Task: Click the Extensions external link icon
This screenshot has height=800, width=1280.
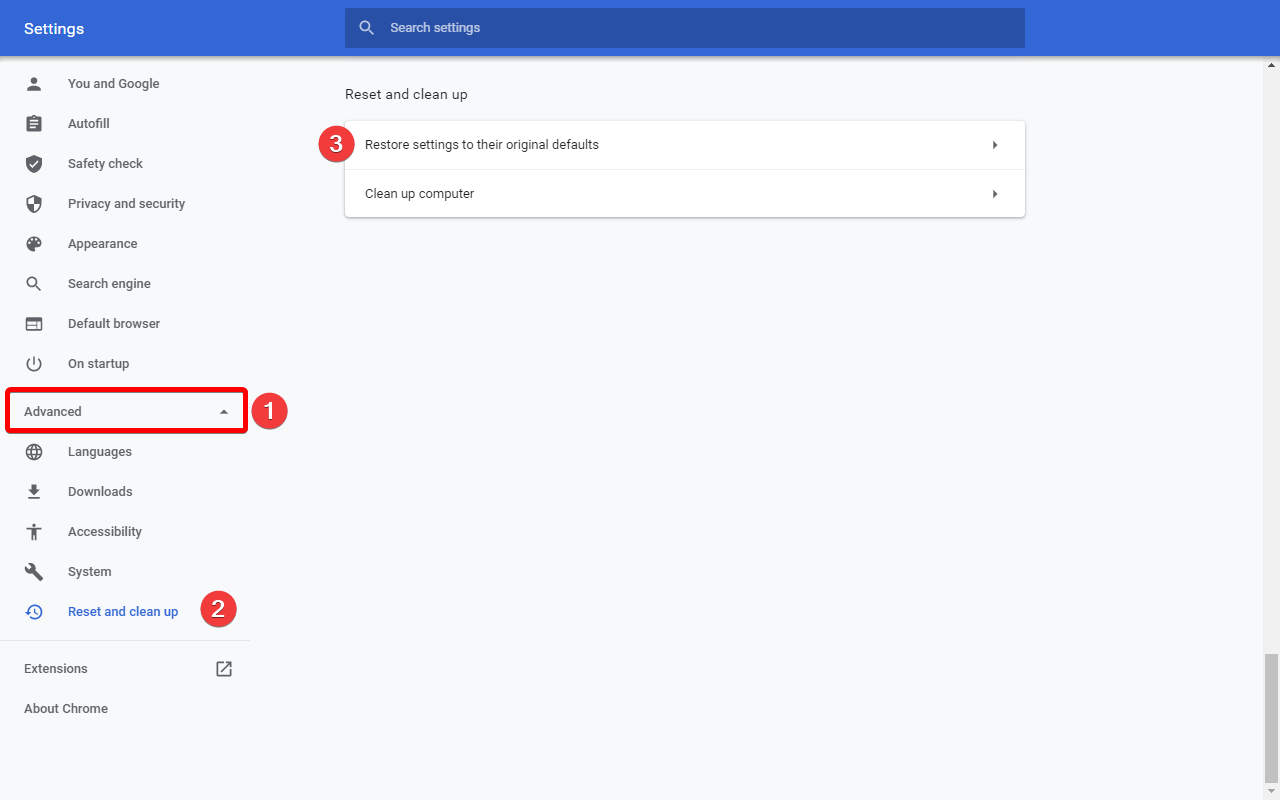Action: [224, 669]
